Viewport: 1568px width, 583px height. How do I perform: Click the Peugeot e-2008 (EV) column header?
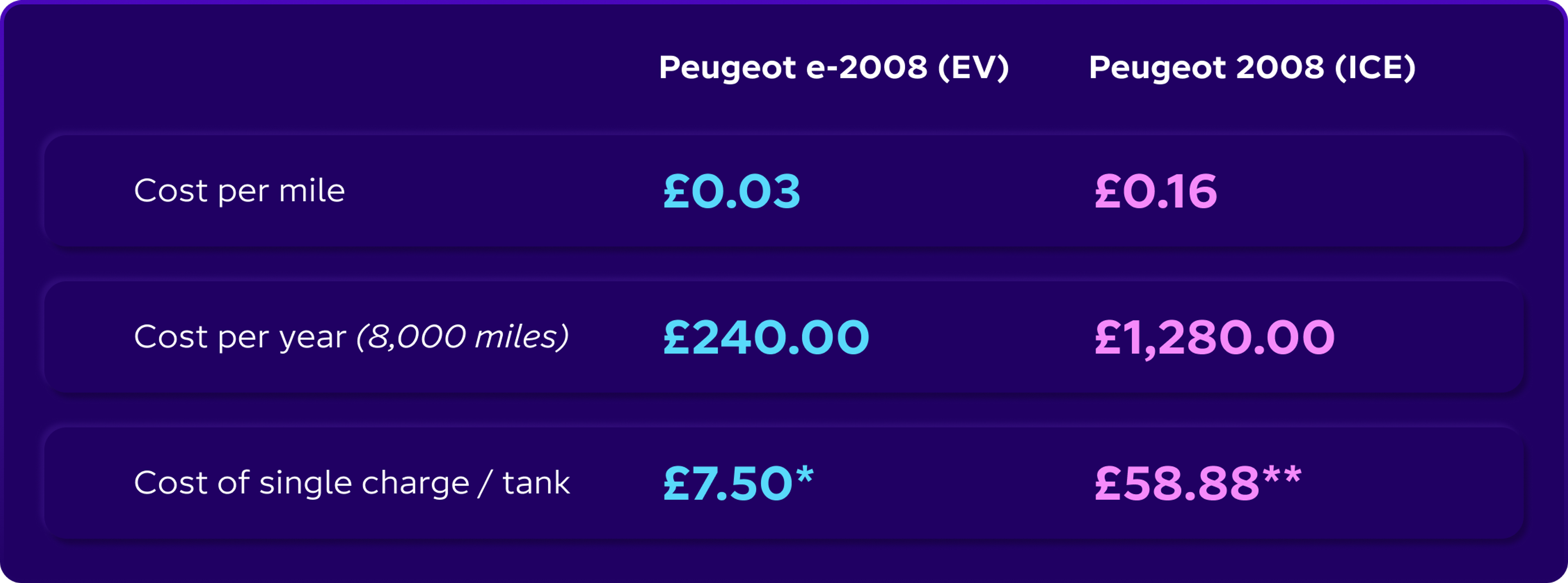pos(834,67)
